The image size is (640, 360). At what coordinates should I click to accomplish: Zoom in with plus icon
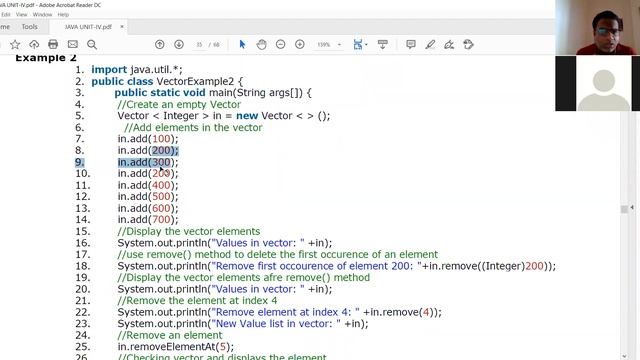tap(300, 44)
